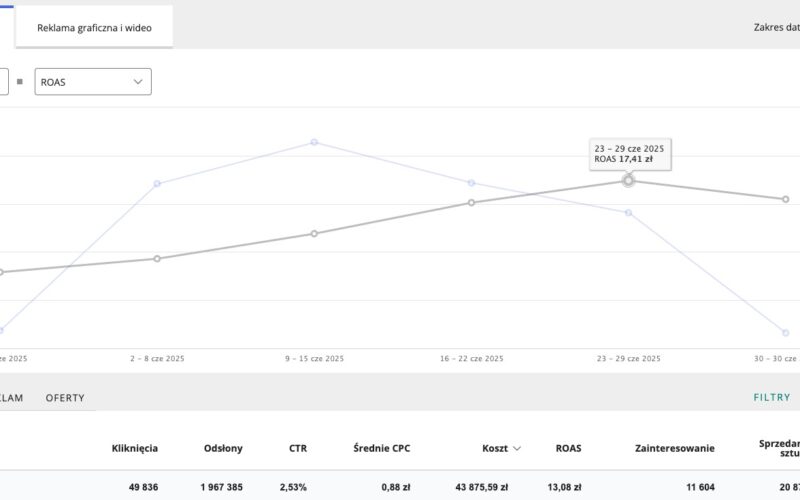
Task: Select ROAS data point for 16 – 22 cze 2025
Action: (471, 203)
